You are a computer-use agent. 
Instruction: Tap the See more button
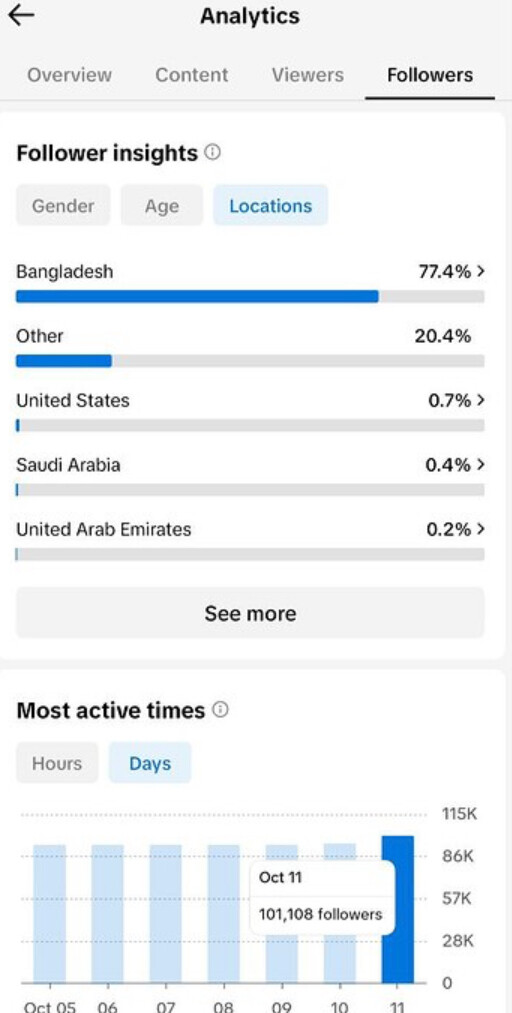pyautogui.click(x=251, y=612)
